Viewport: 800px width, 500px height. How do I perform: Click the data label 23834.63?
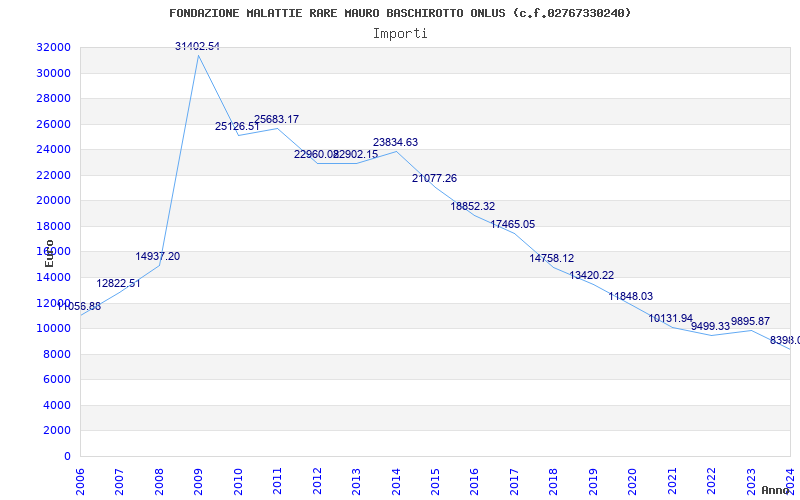395,142
